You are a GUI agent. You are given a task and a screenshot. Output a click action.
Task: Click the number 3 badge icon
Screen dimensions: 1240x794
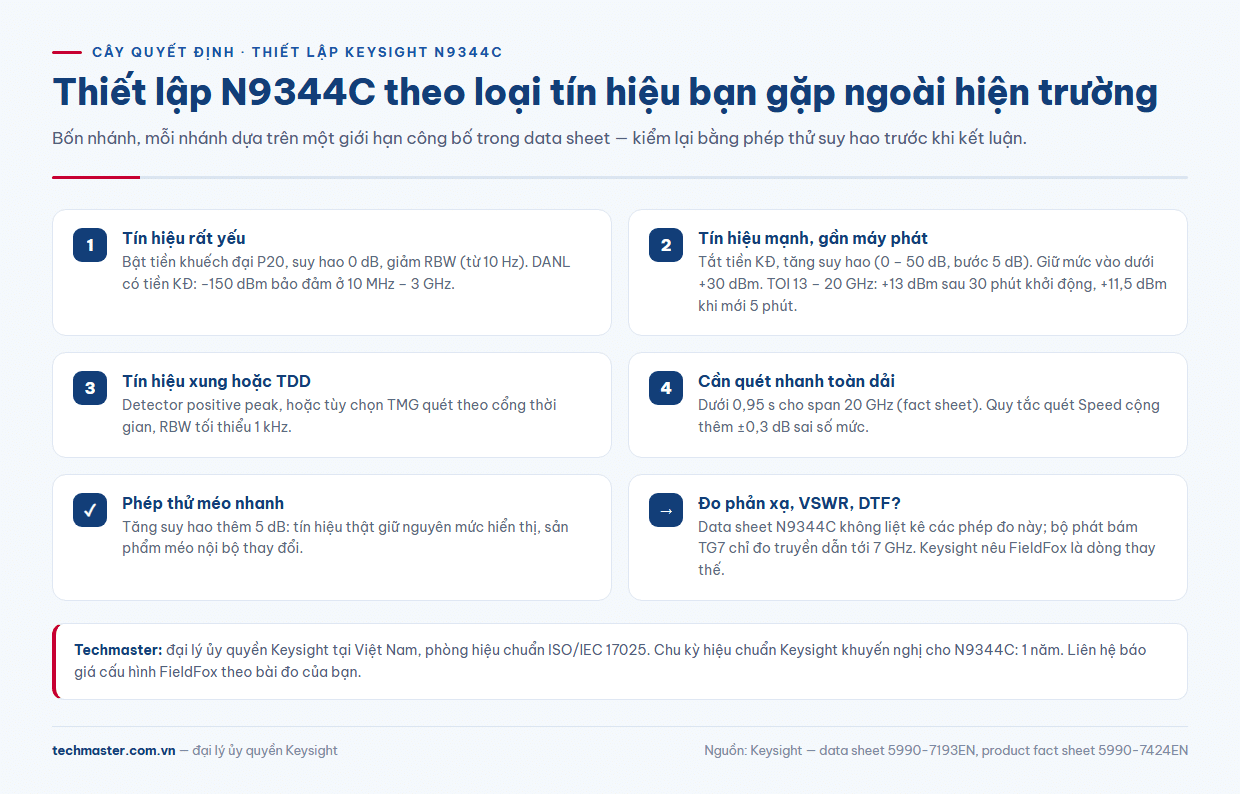90,388
